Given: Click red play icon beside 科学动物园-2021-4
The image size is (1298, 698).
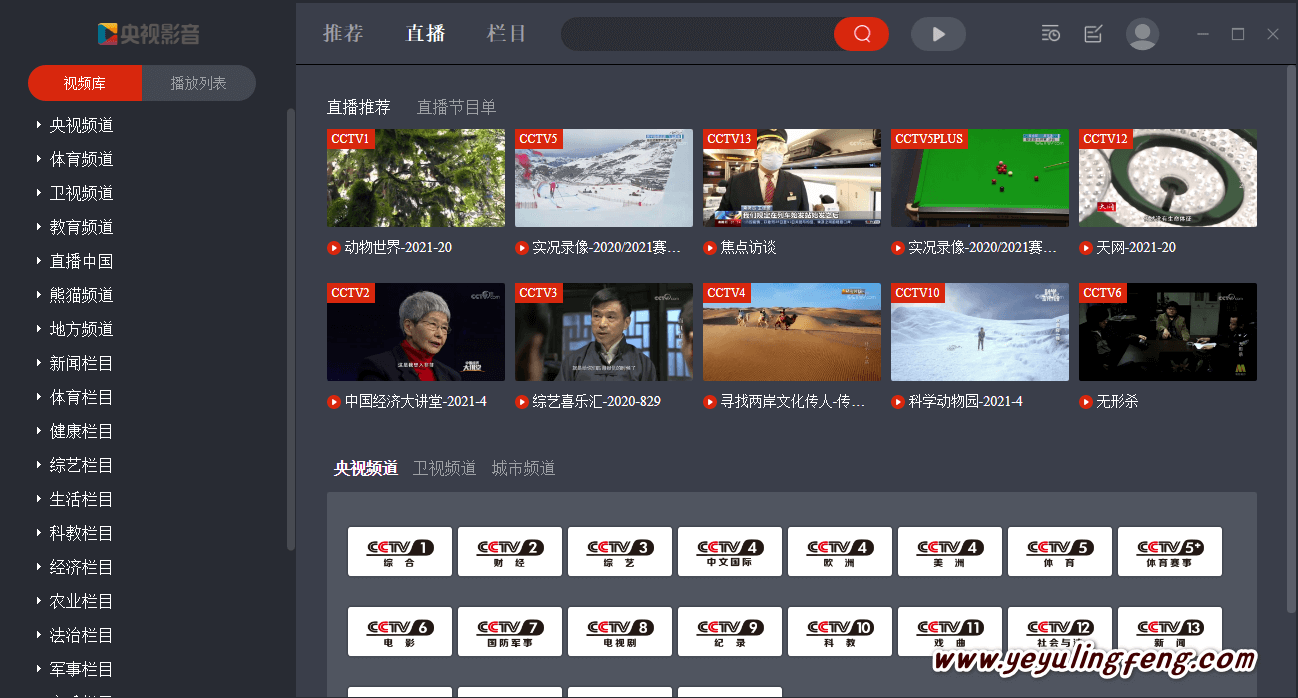Looking at the screenshot, I should coord(898,402).
